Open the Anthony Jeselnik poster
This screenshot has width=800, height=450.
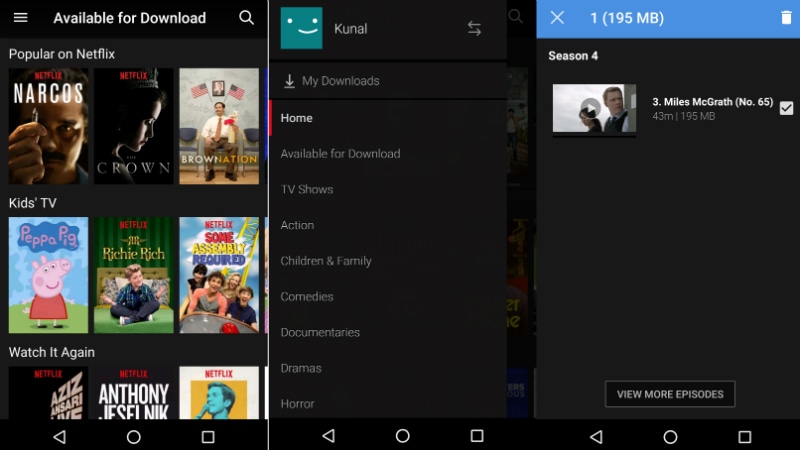(134, 392)
